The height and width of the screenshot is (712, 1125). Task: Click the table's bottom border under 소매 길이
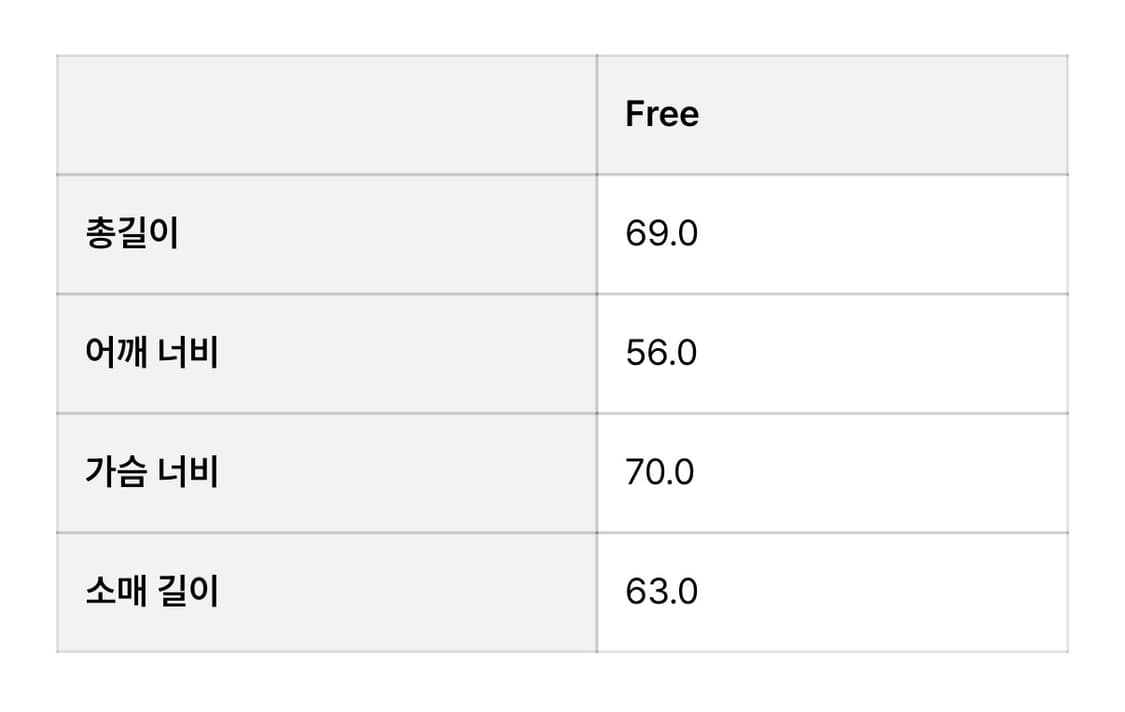(326, 652)
